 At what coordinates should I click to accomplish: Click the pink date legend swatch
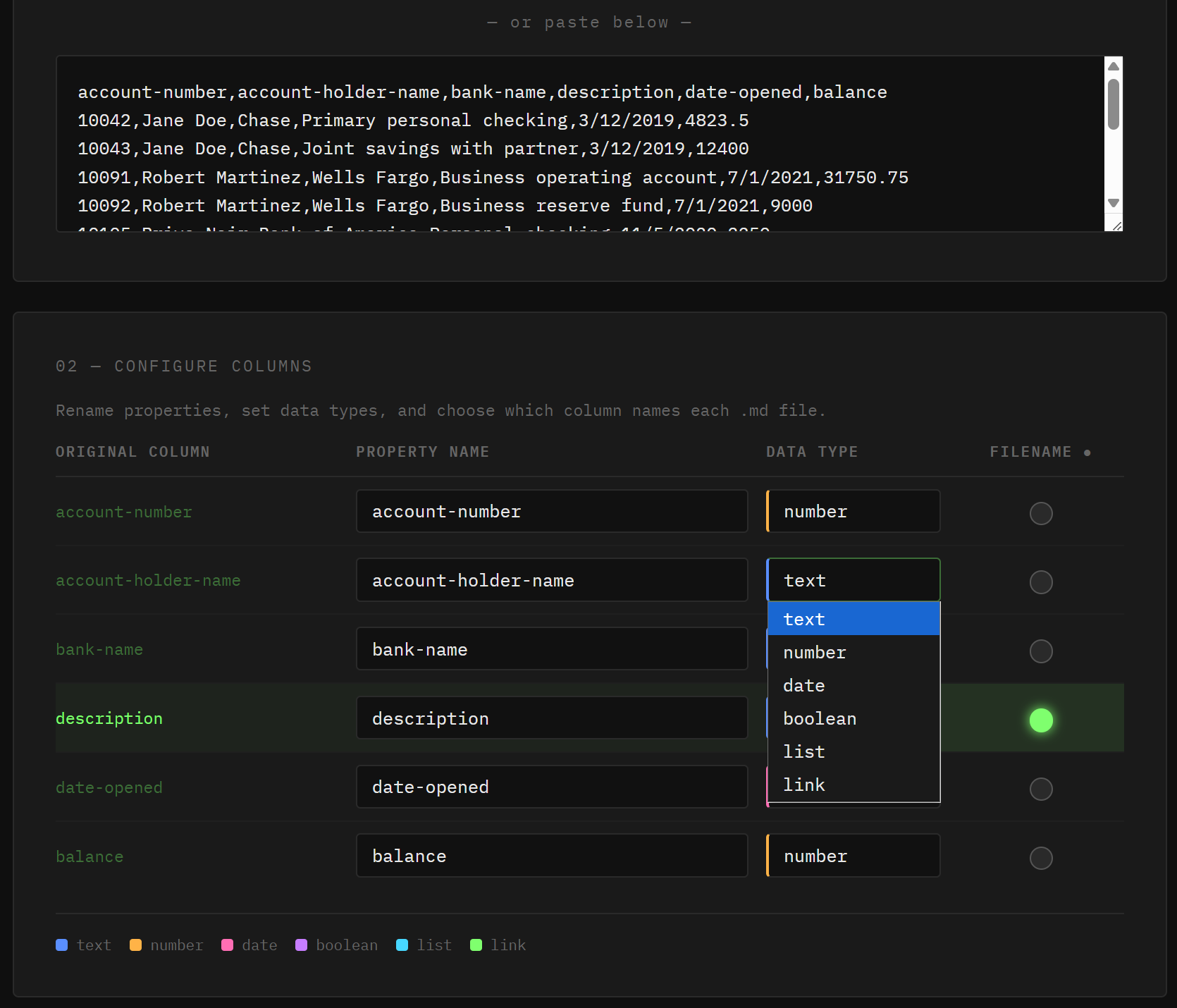(x=228, y=945)
